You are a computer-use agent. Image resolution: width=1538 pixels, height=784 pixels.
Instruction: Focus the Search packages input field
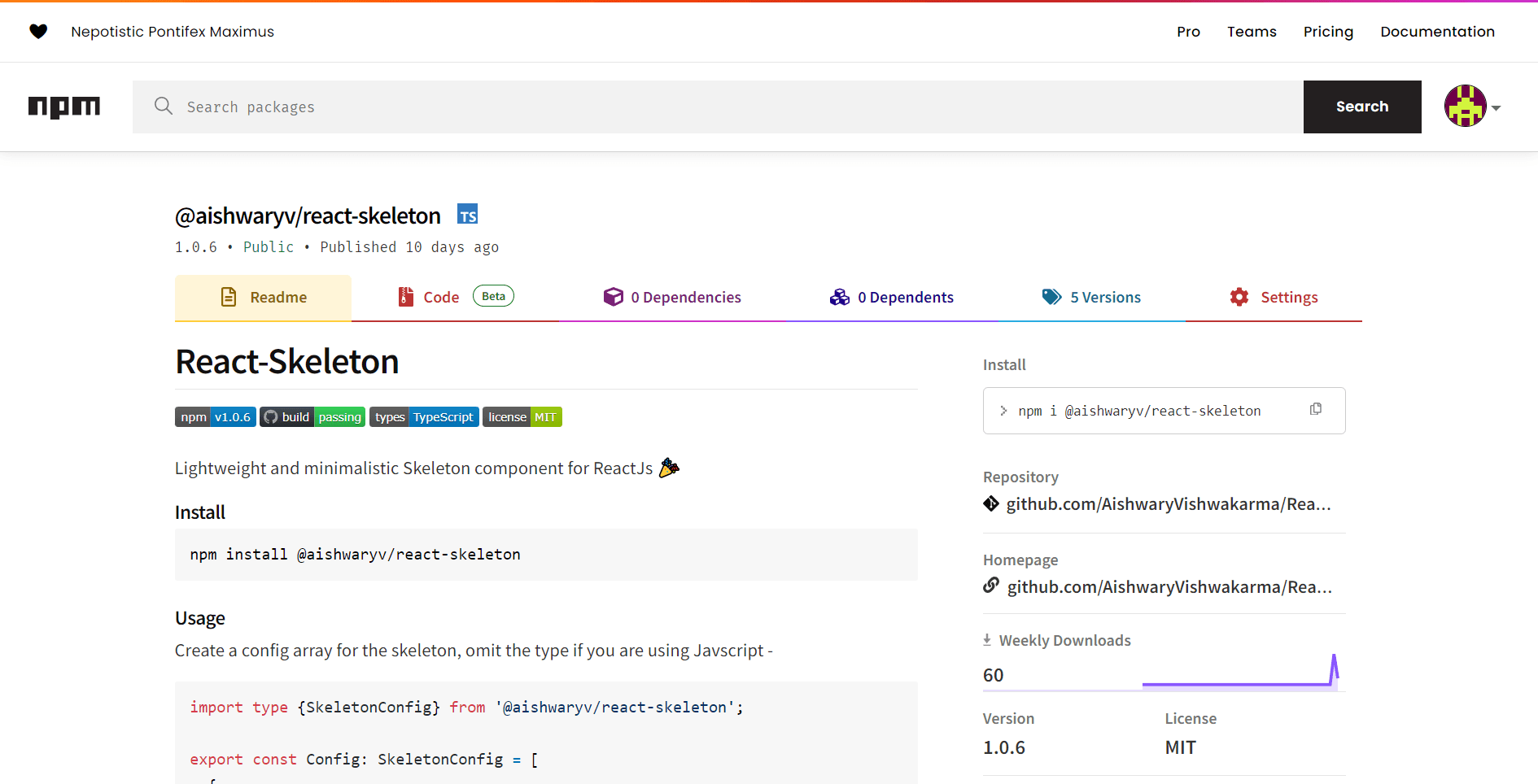(x=716, y=107)
